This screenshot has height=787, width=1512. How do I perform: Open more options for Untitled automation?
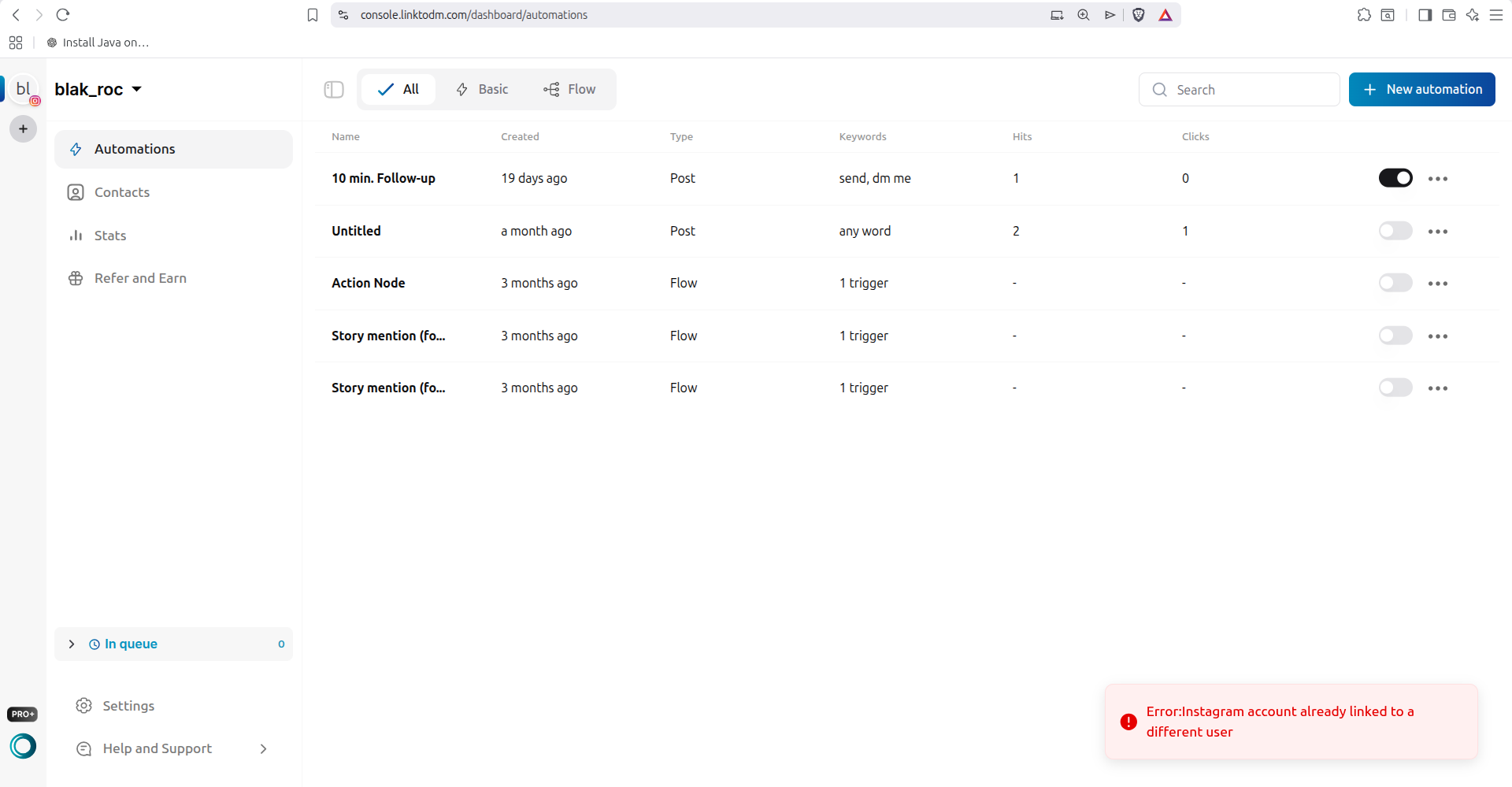1438,232
